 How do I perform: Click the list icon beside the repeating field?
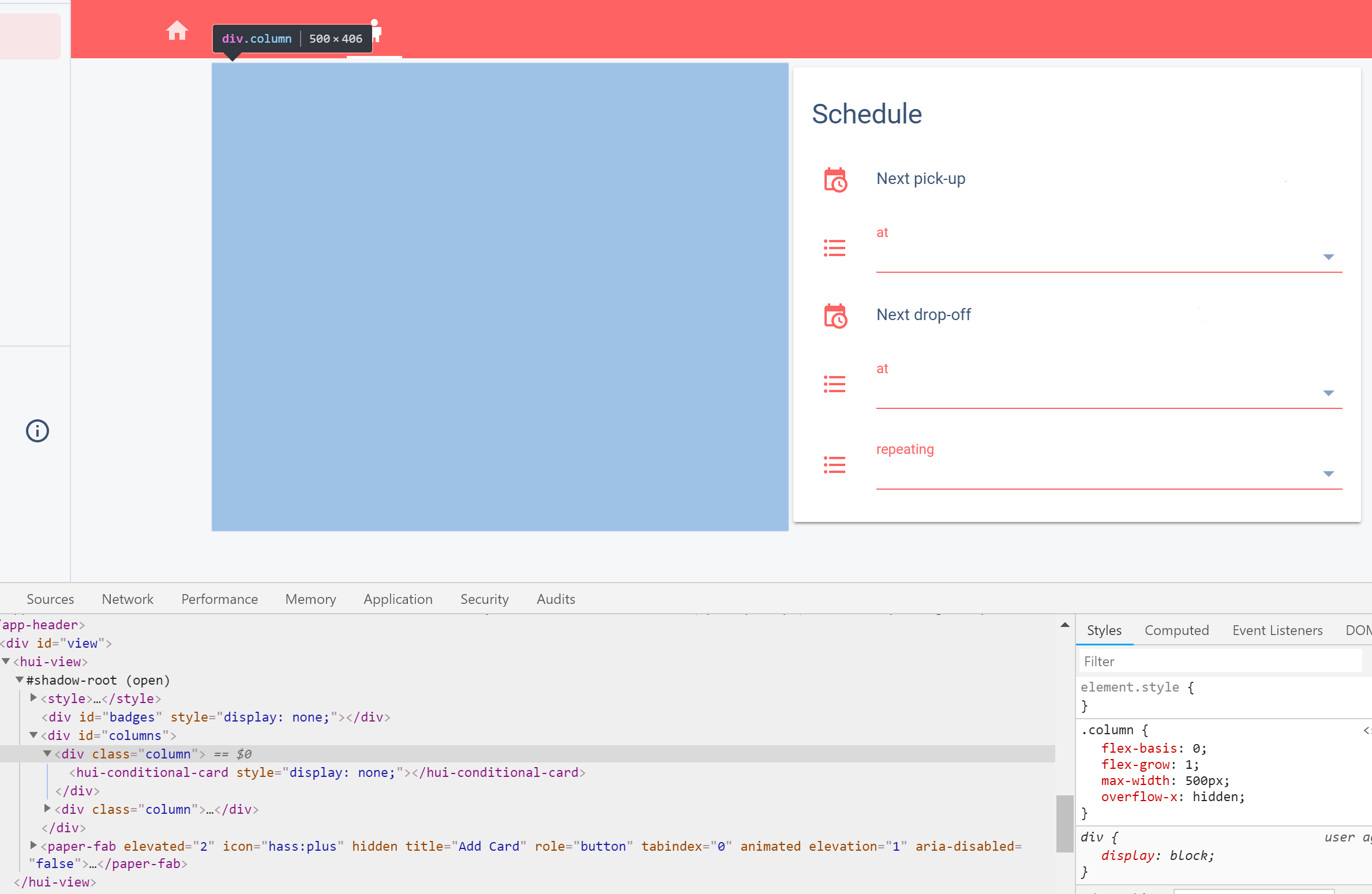coord(834,465)
